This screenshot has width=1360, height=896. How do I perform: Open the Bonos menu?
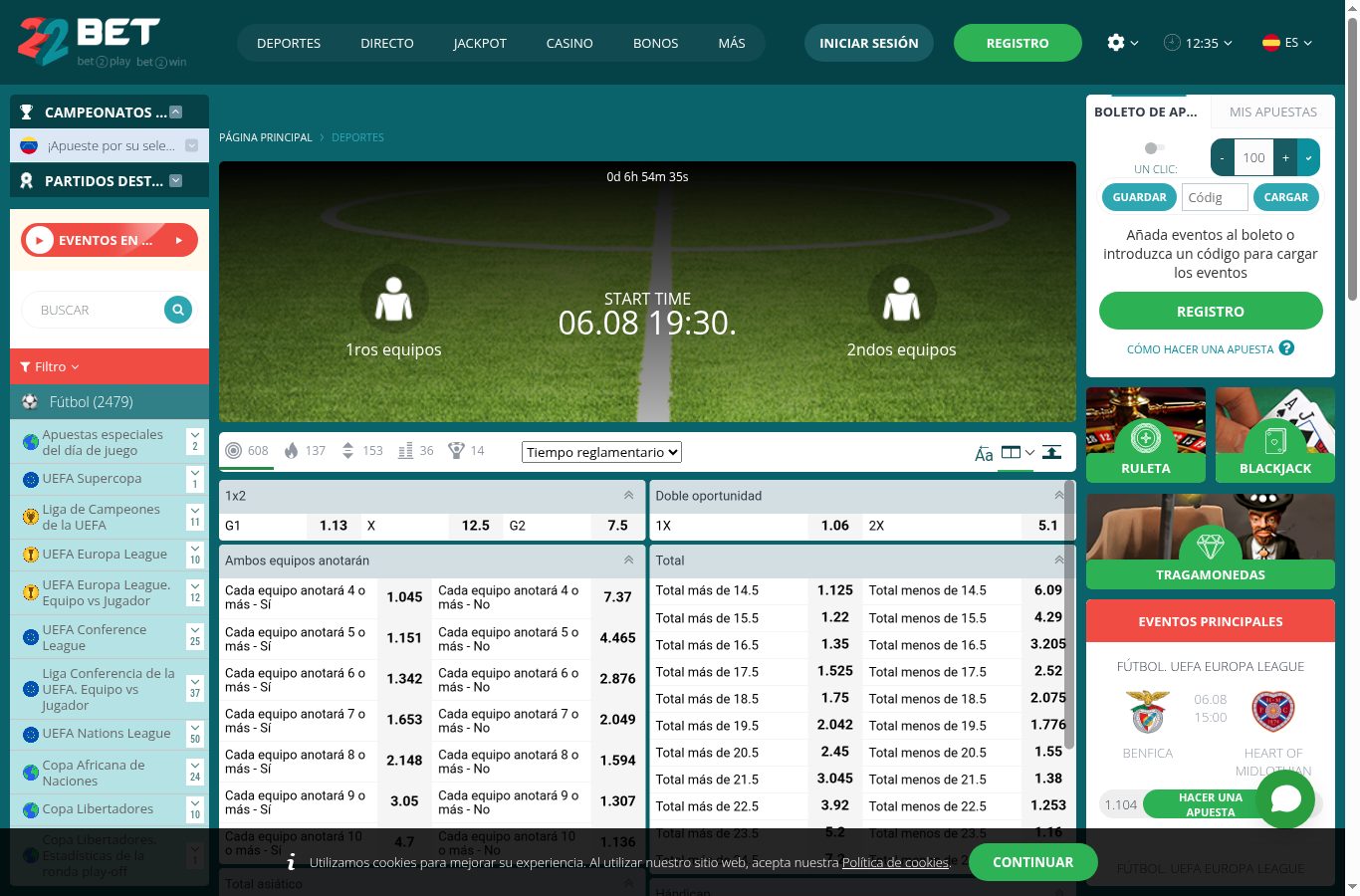click(x=655, y=43)
